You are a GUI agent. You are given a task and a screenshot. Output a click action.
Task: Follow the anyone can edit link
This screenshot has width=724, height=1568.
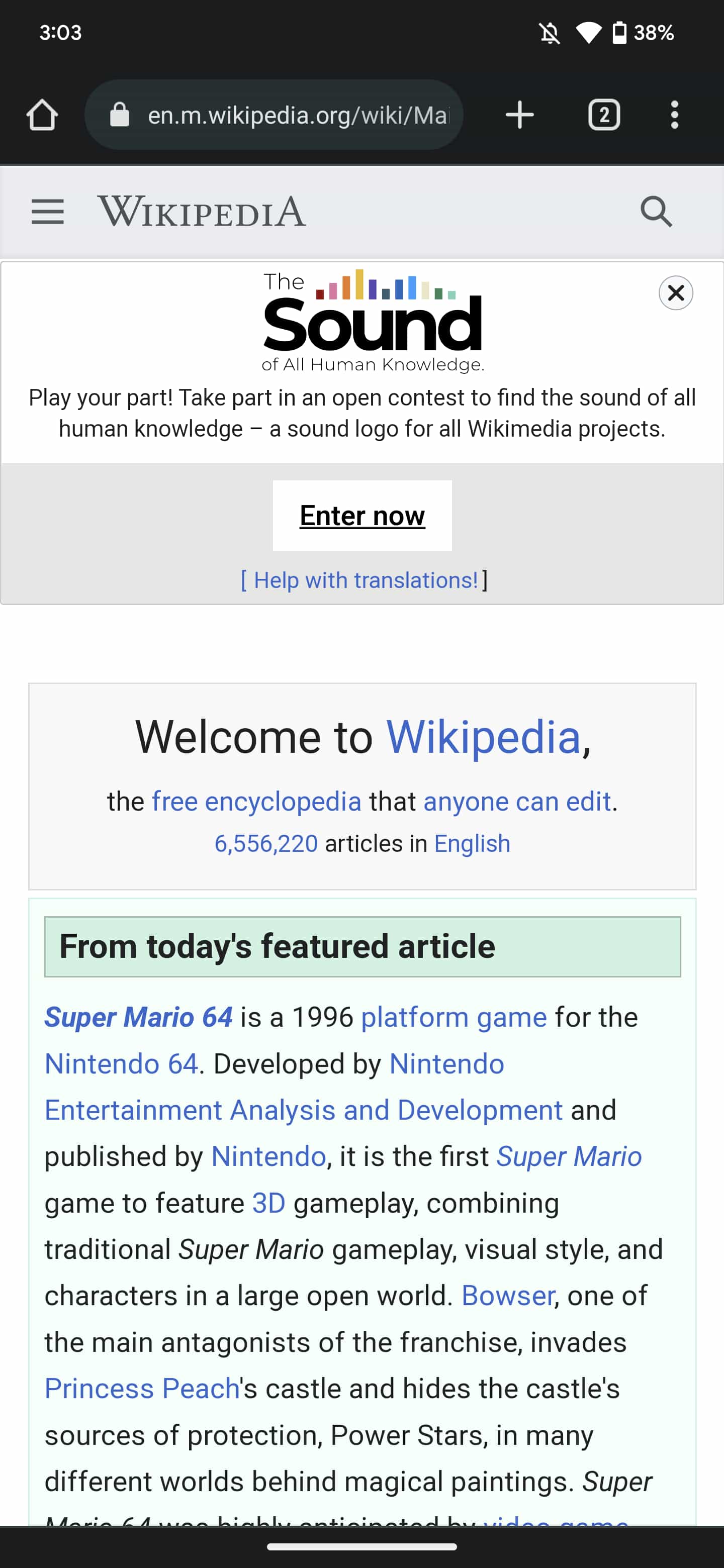[x=517, y=802]
